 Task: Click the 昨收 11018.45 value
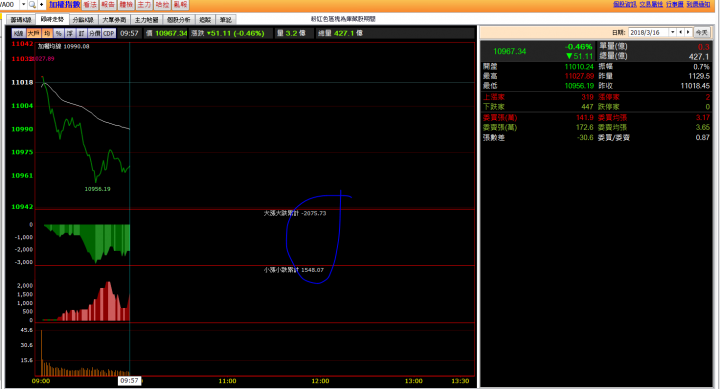(x=695, y=86)
